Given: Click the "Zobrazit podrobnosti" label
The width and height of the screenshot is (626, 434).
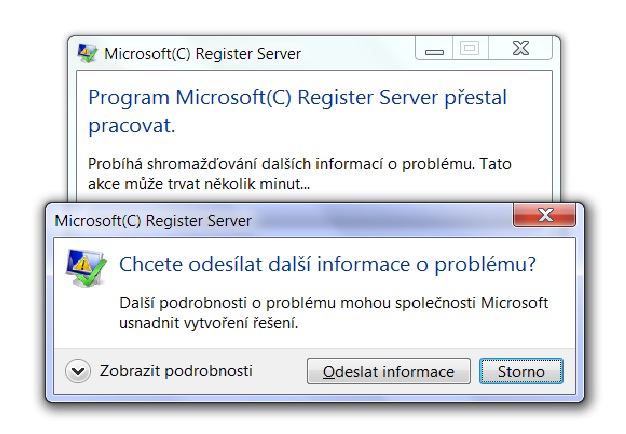Looking at the screenshot, I should pyautogui.click(x=176, y=371).
